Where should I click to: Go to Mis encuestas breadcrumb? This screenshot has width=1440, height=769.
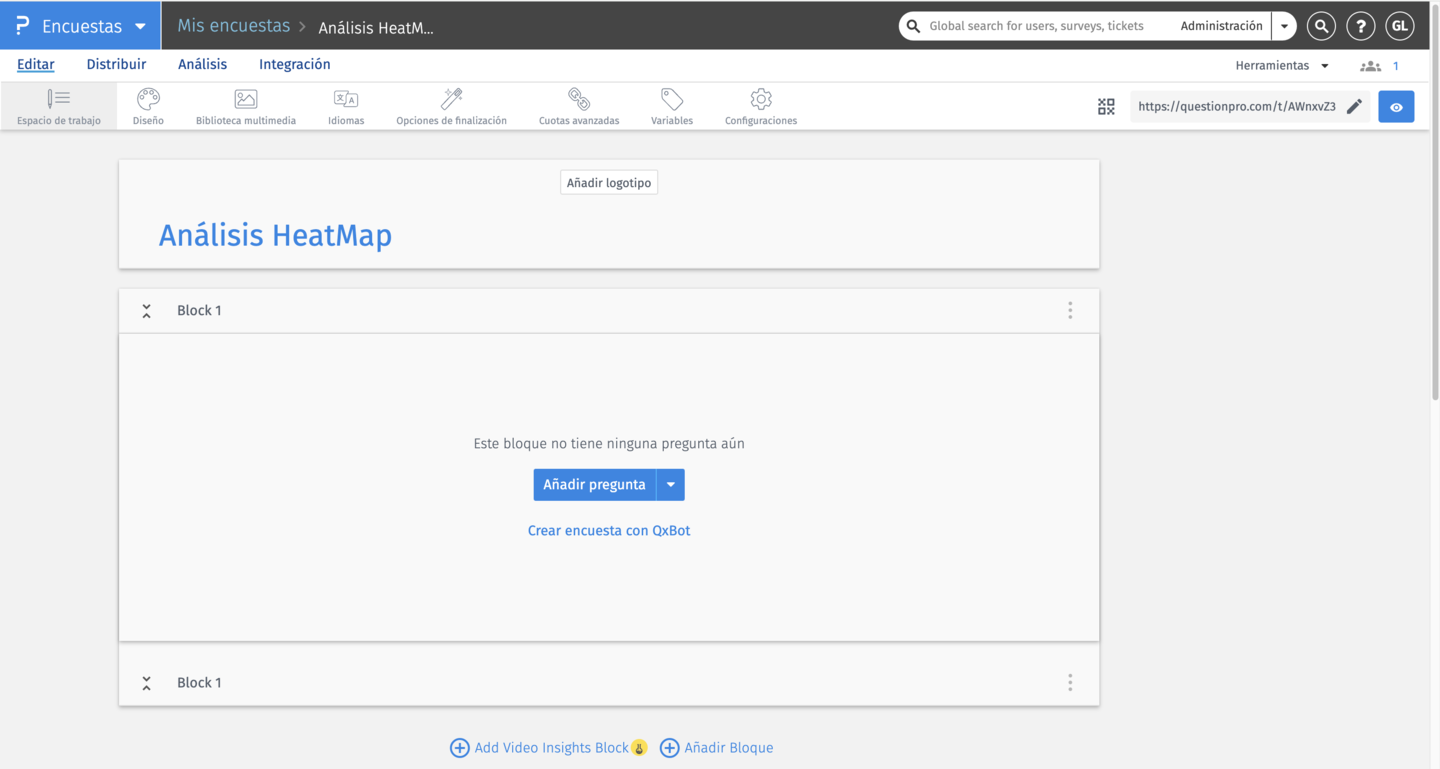tap(234, 26)
